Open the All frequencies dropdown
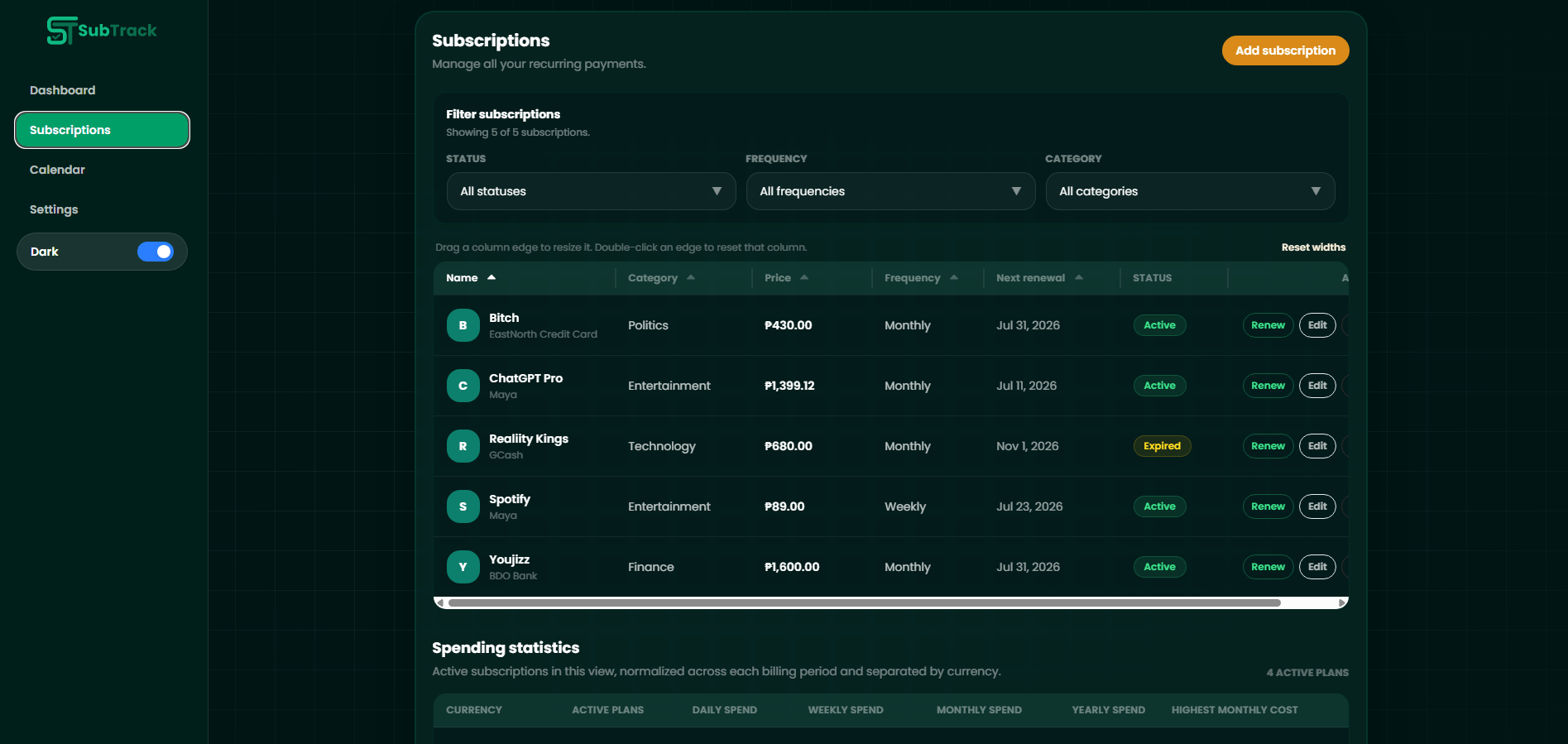This screenshot has width=1568, height=744. pyautogui.click(x=891, y=191)
